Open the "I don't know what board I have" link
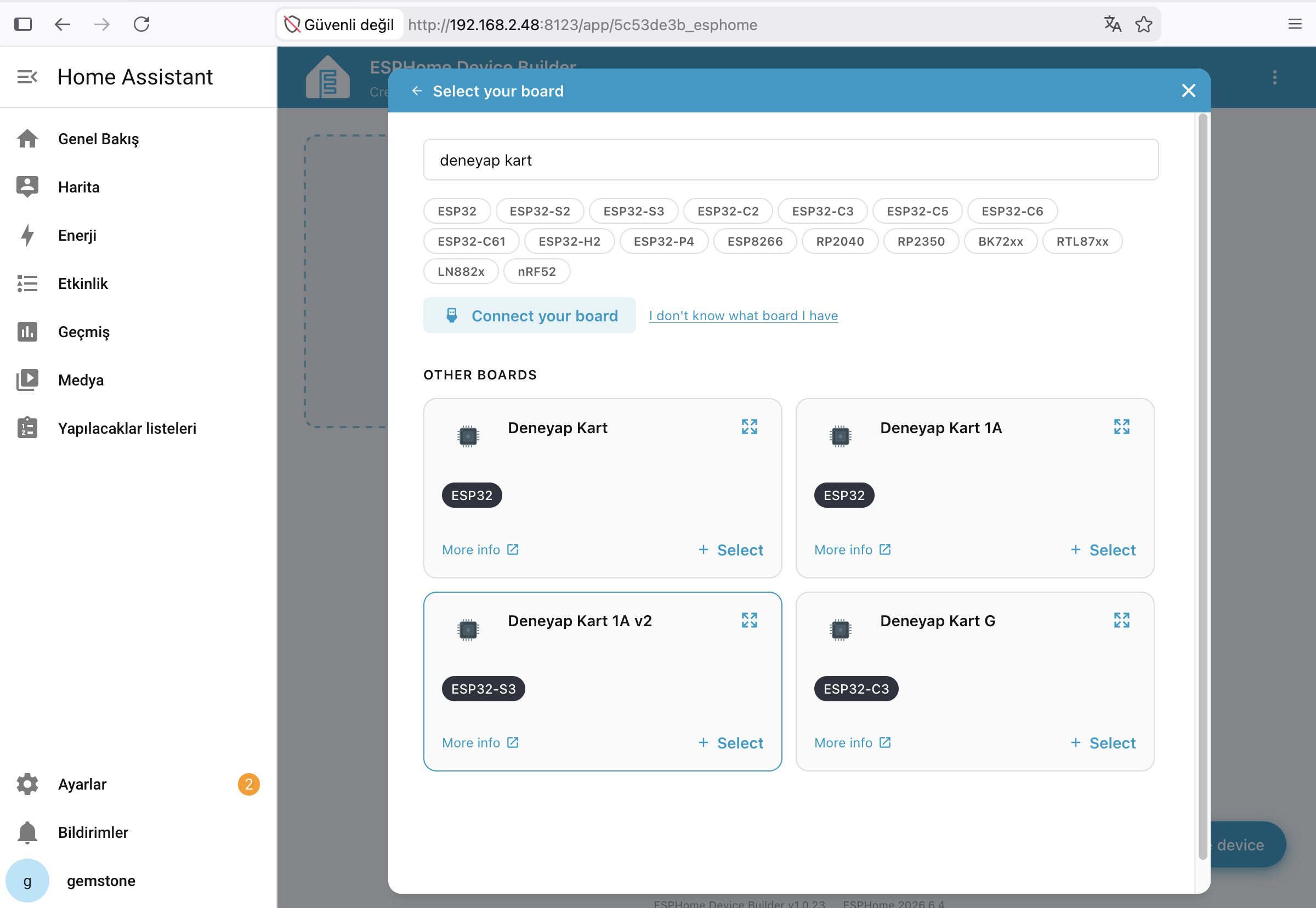Screen dimensions: 1316x908 (743, 316)
